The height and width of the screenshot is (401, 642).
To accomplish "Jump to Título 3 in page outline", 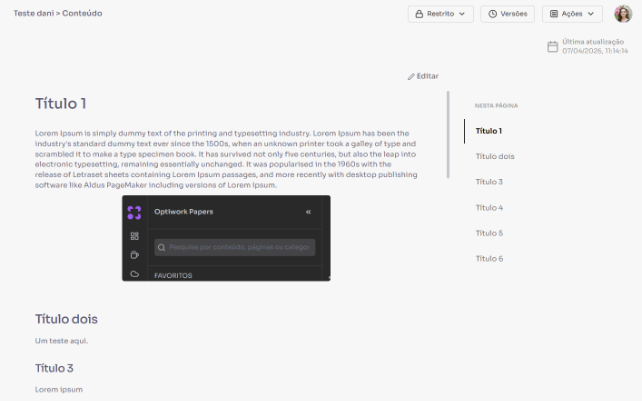I will [x=489, y=182].
